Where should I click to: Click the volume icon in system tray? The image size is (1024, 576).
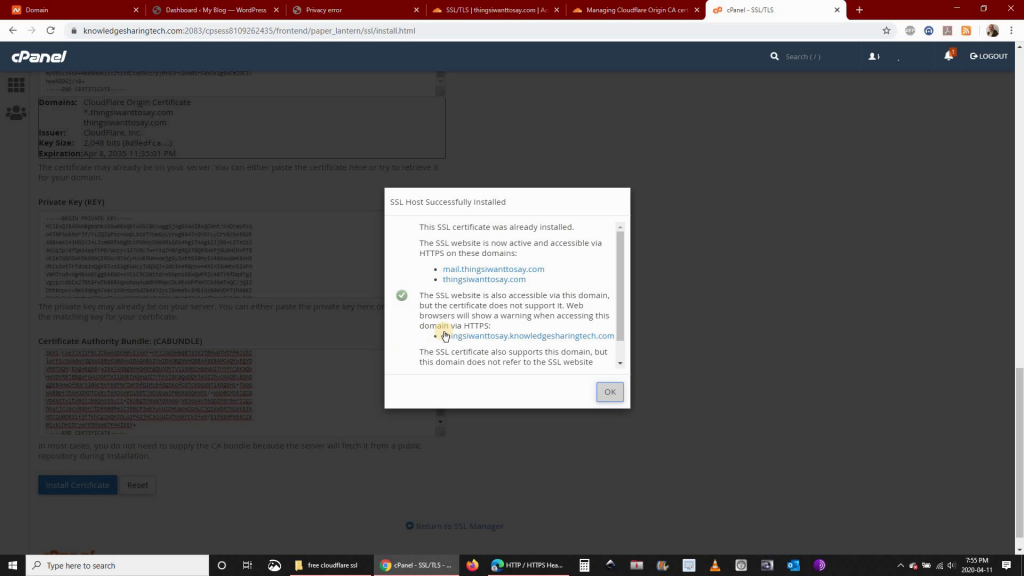coord(952,566)
